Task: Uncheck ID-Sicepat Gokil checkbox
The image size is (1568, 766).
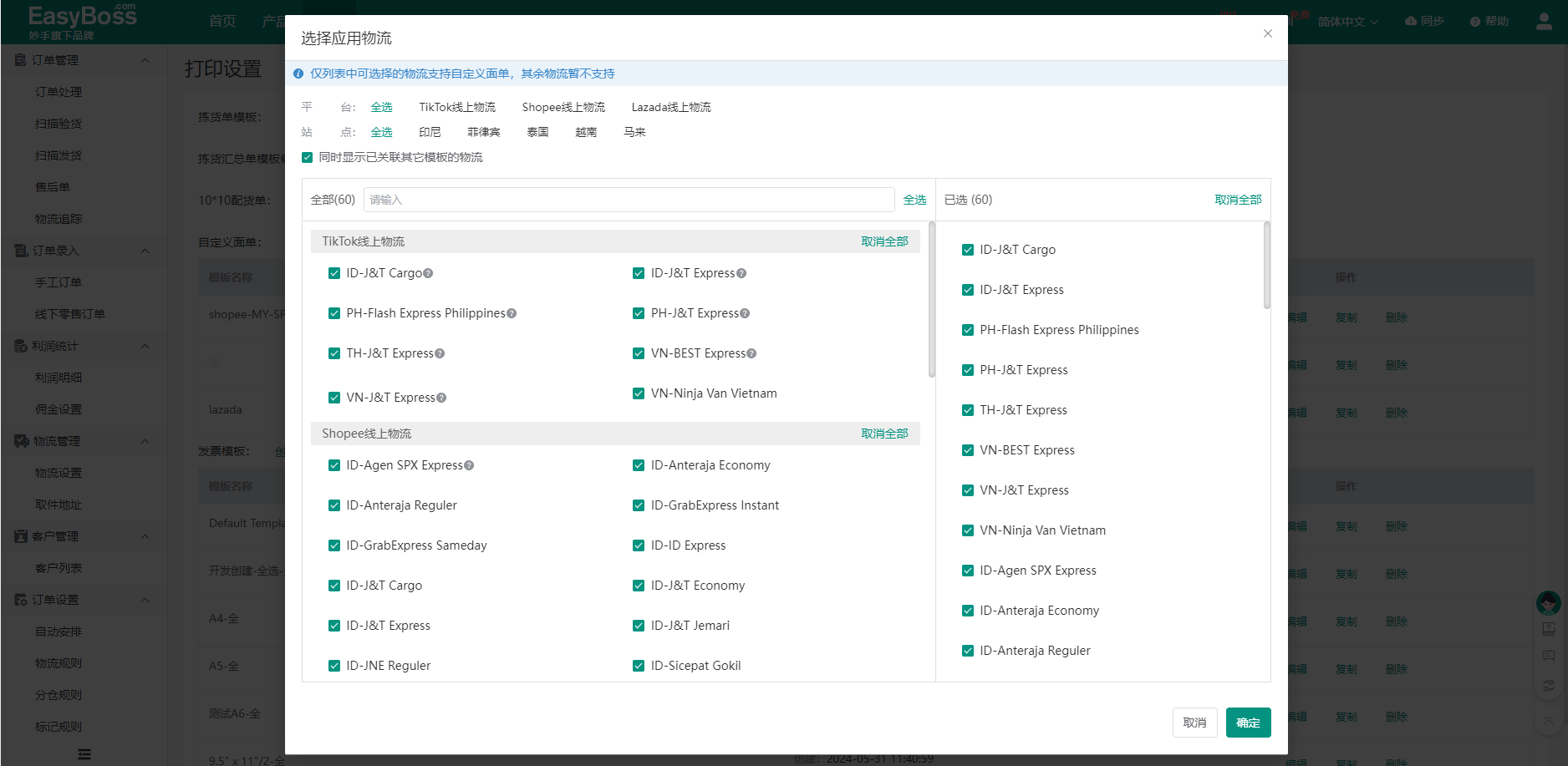Action: click(639, 666)
